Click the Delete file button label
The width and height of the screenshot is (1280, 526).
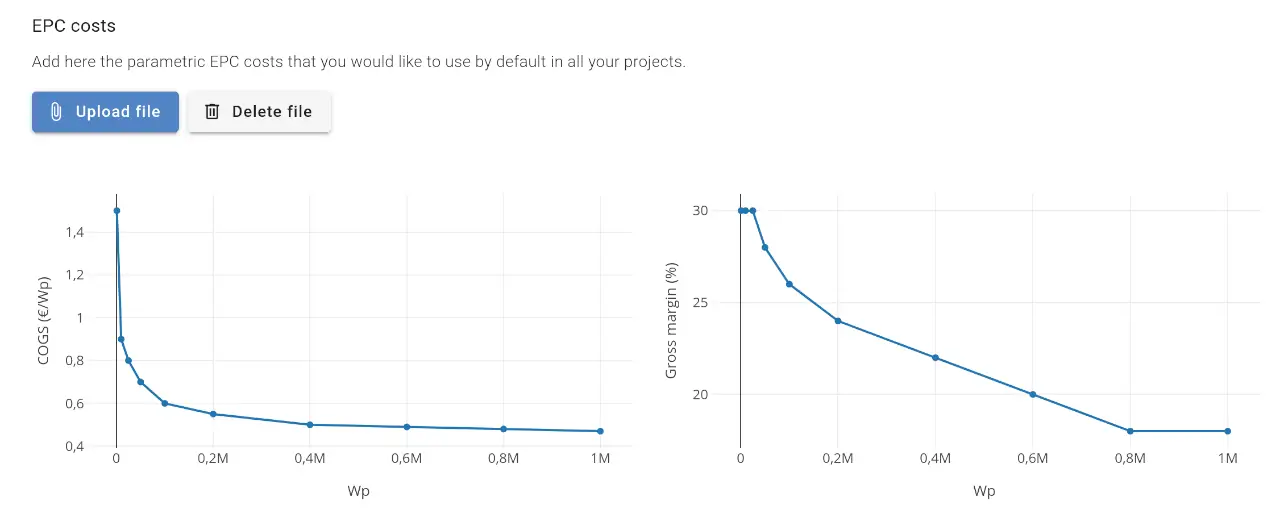pyautogui.click(x=272, y=112)
